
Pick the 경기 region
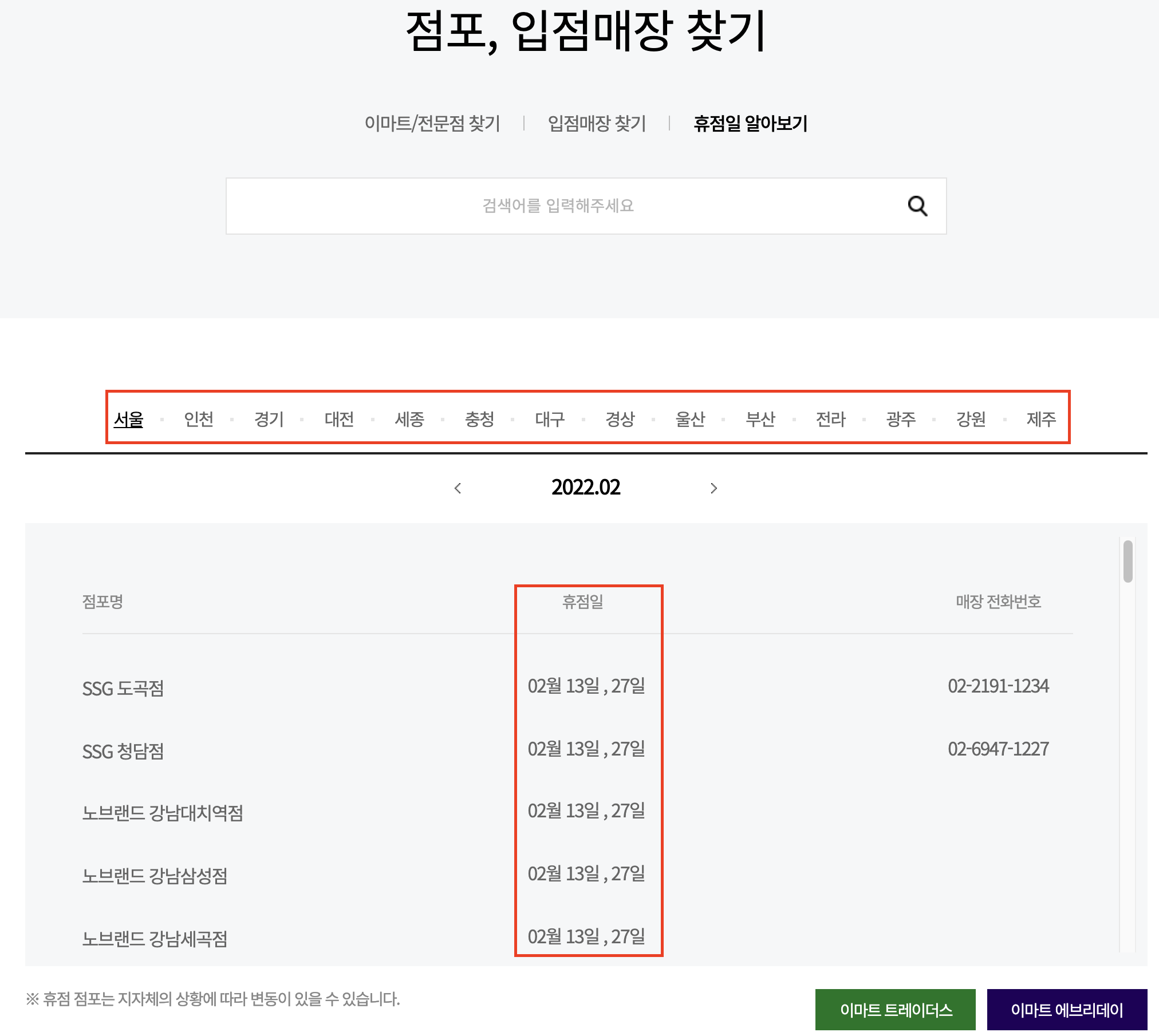coord(269,420)
